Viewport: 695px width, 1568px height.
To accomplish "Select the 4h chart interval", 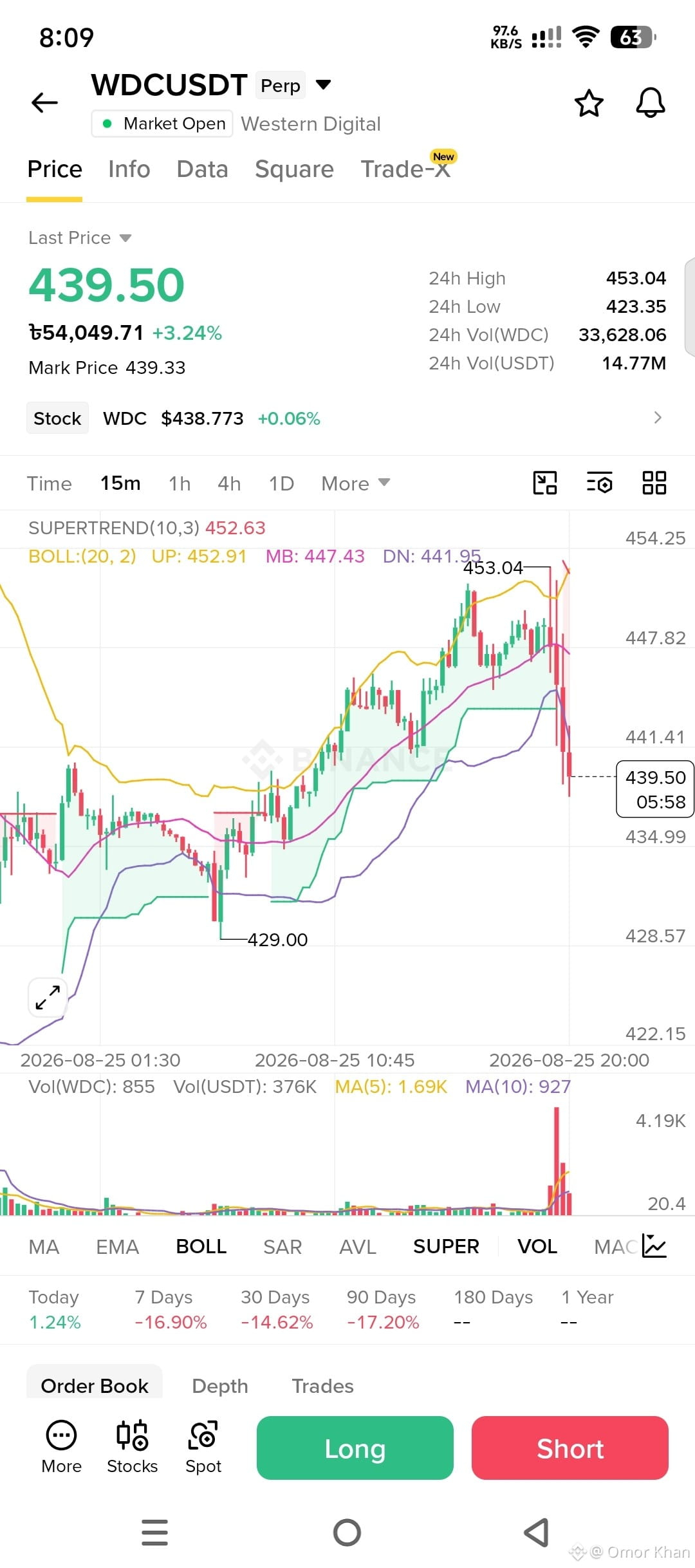I will [x=229, y=483].
